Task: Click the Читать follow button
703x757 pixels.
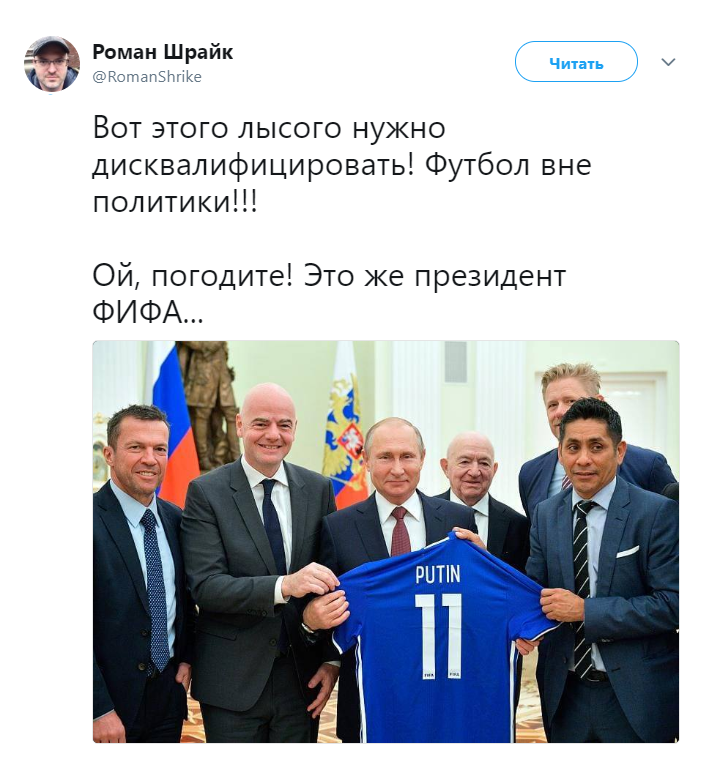Action: pyautogui.click(x=576, y=62)
